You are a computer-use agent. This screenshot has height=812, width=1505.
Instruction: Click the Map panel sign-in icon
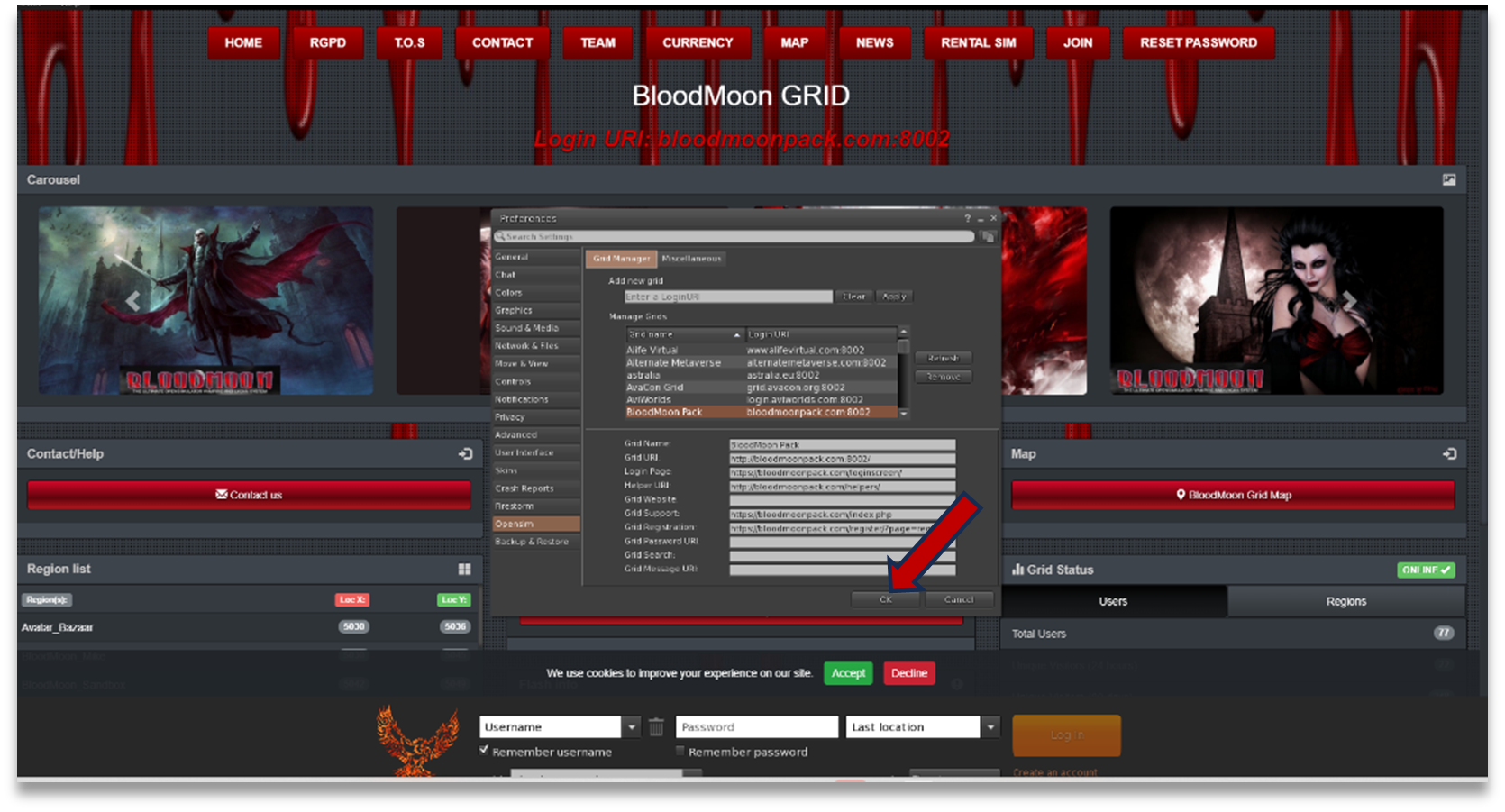pos(1449,454)
